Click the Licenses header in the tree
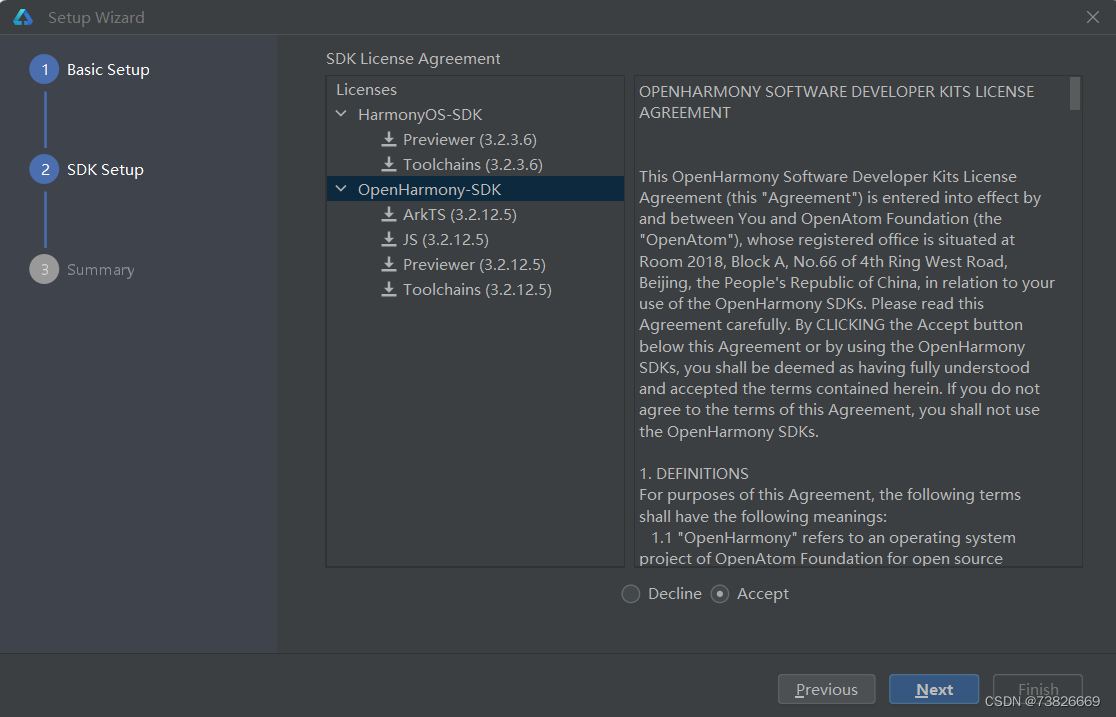 [x=366, y=90]
